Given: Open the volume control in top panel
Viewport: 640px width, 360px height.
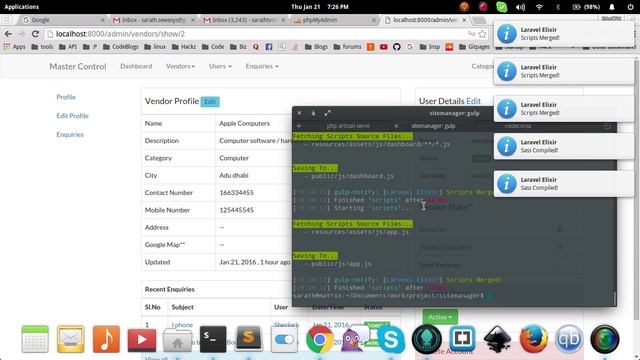Looking at the screenshot, I should 520,7.
